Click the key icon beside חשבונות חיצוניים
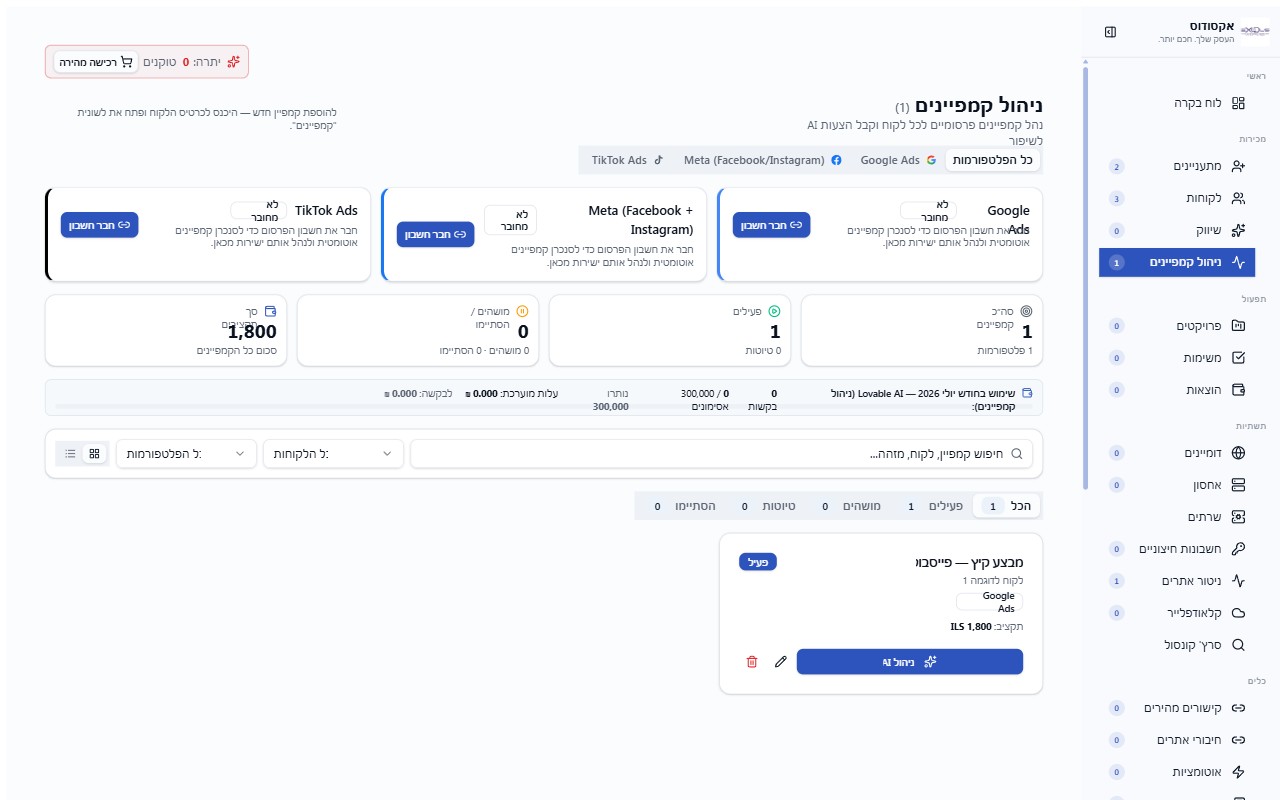Image resolution: width=1280 pixels, height=800 pixels. [1238, 549]
